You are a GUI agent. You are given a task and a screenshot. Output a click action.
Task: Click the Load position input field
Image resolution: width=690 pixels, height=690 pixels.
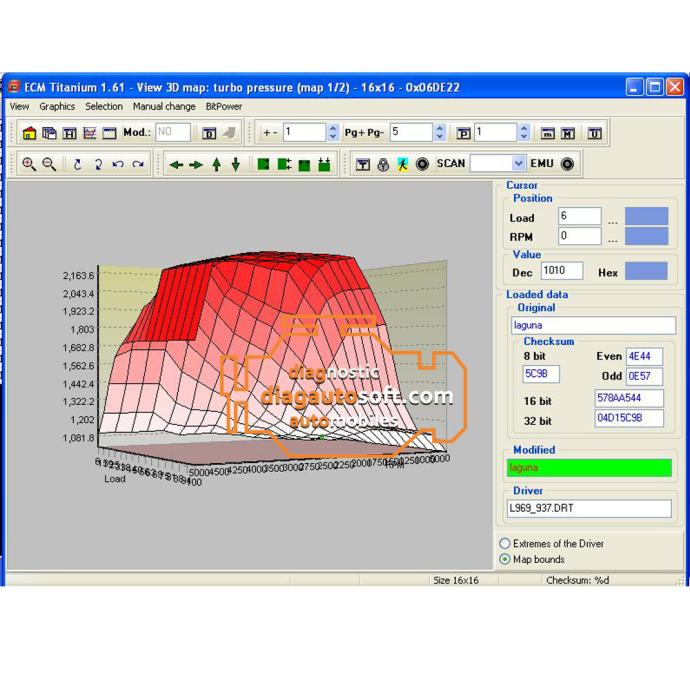(579, 216)
